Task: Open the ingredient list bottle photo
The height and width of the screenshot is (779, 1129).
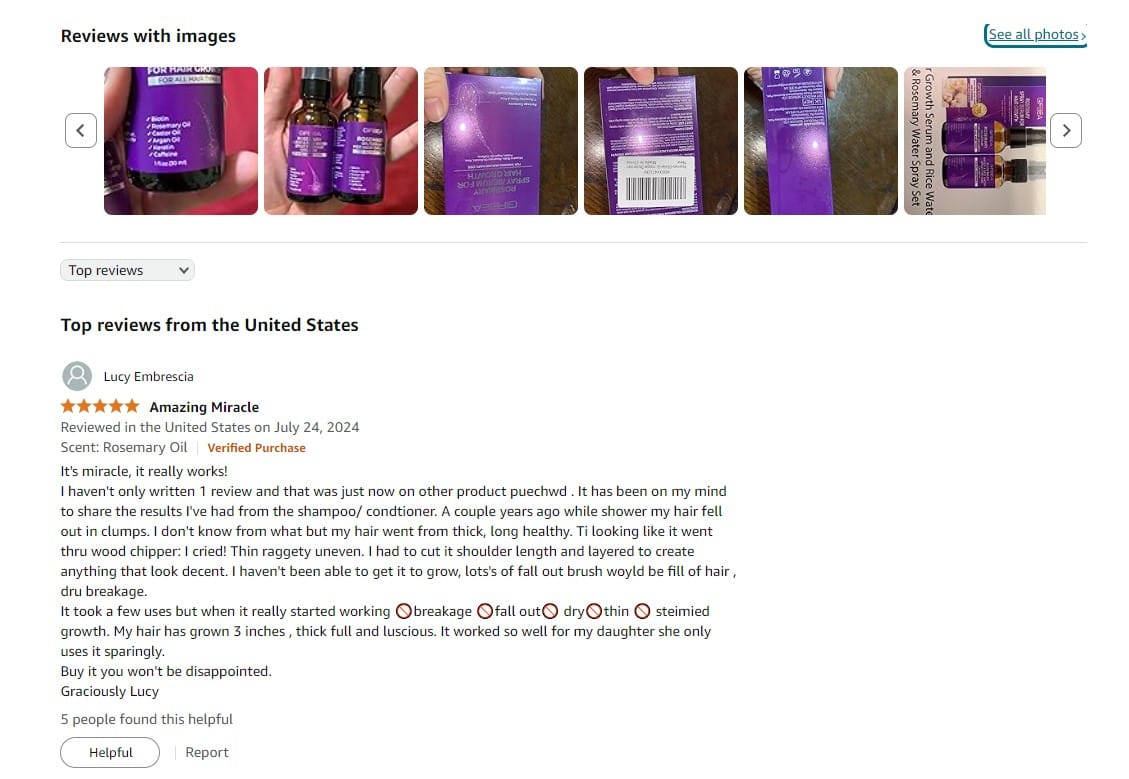Action: 181,141
